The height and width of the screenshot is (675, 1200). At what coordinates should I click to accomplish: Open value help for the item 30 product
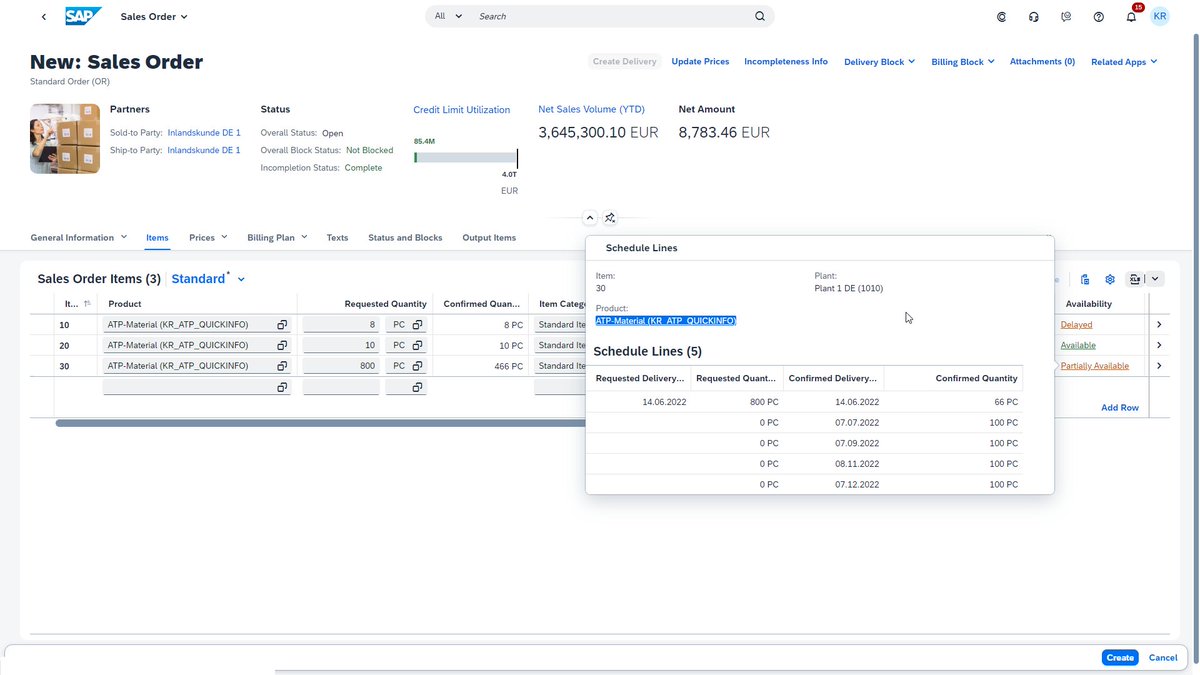282,366
